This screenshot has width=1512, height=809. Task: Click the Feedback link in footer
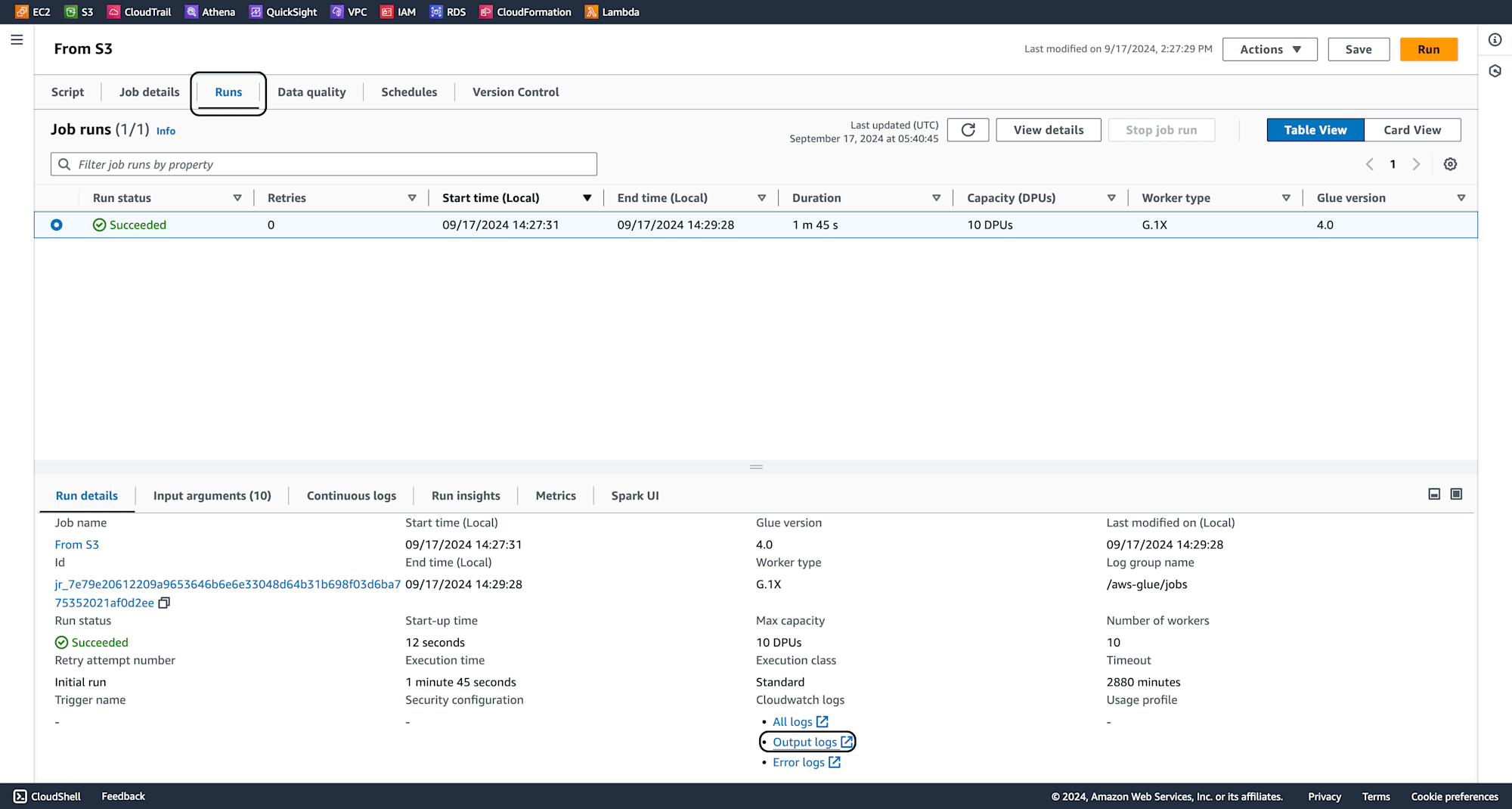(x=123, y=796)
